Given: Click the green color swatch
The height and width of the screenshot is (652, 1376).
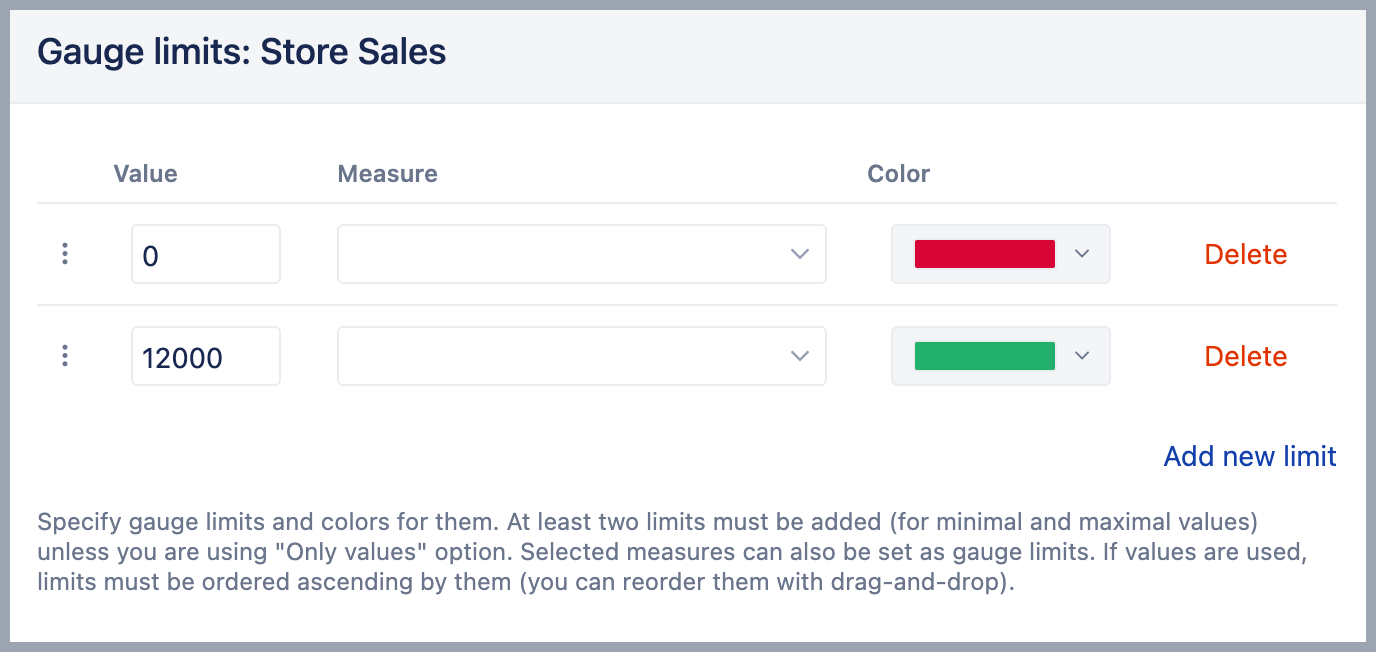Looking at the screenshot, I should point(984,356).
